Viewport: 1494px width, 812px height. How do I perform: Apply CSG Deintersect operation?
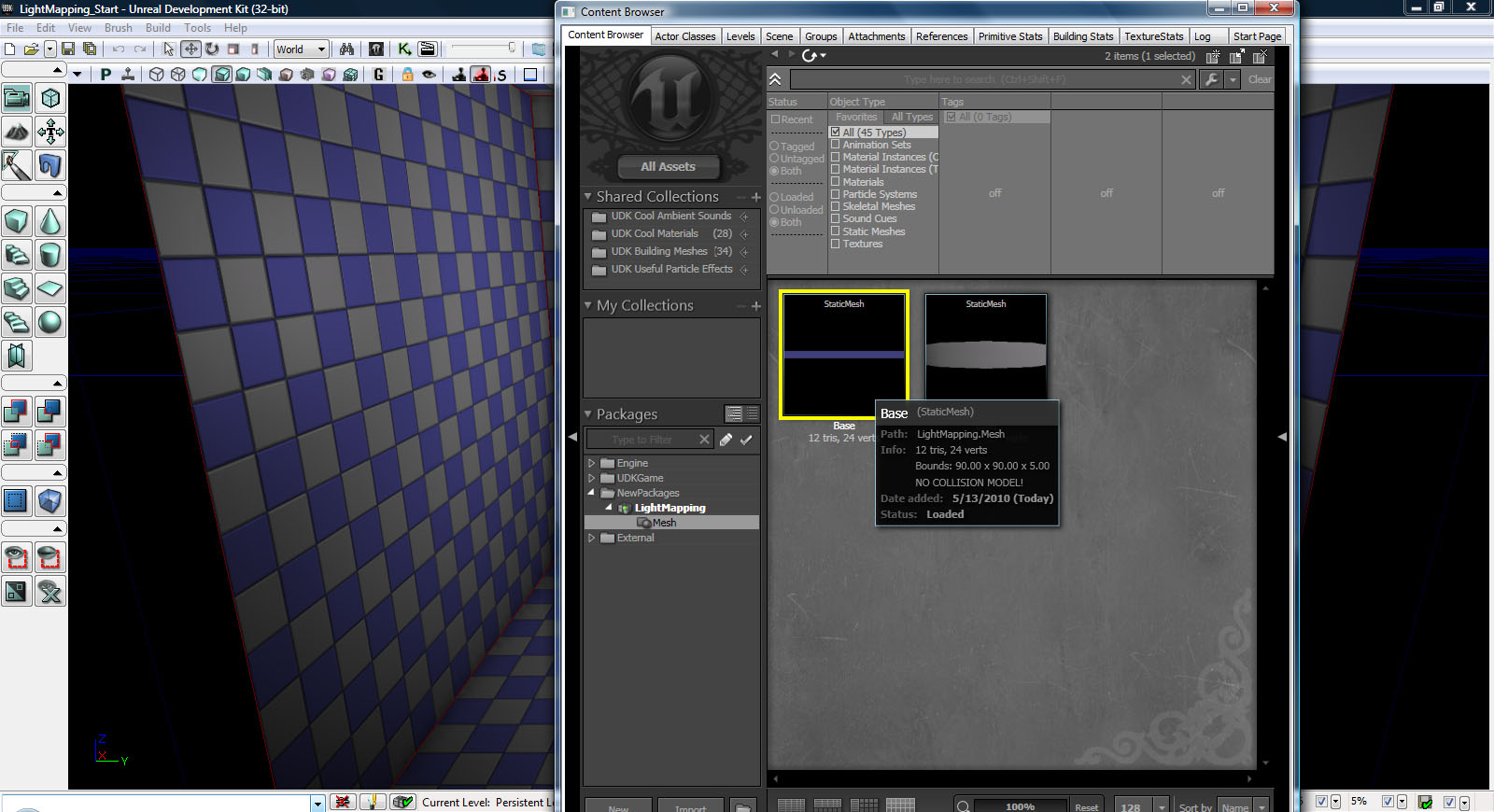coord(50,444)
